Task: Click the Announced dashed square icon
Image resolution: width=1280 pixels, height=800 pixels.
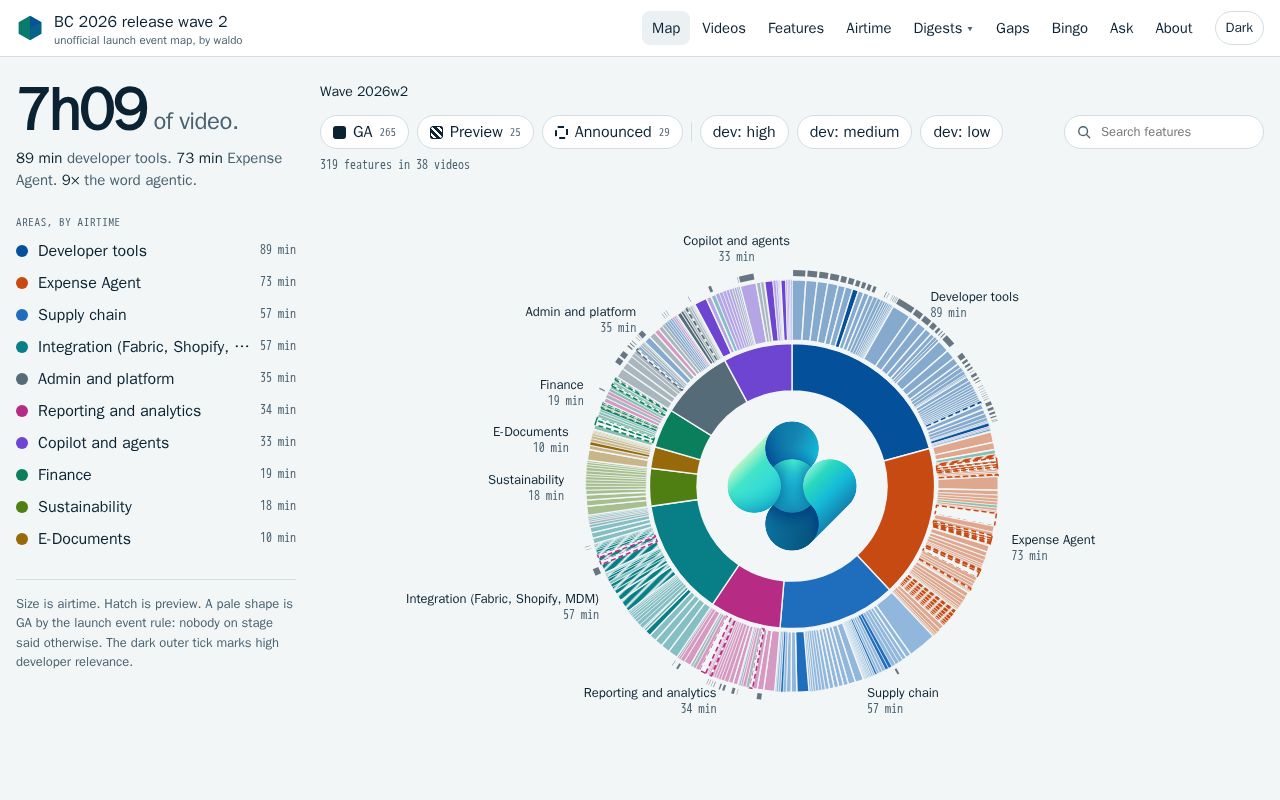Action: click(561, 132)
